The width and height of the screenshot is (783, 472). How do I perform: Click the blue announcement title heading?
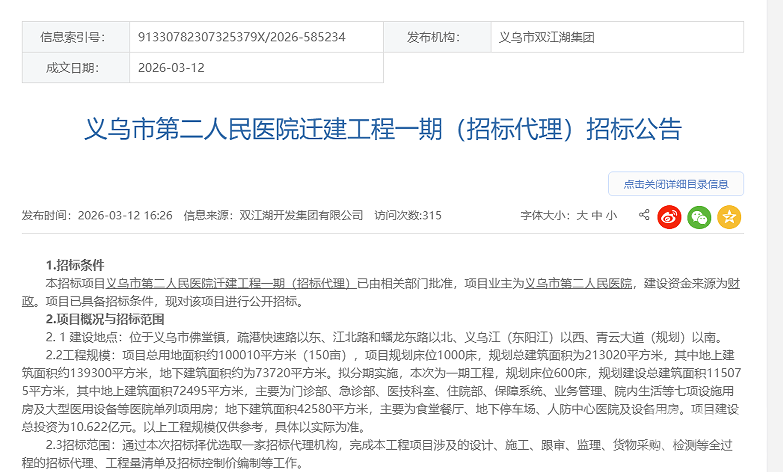tap(381, 130)
